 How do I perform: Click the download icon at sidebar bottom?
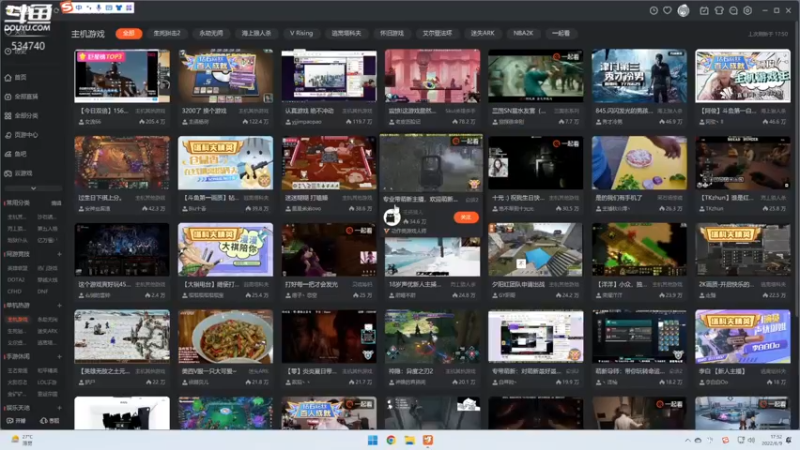[49, 421]
